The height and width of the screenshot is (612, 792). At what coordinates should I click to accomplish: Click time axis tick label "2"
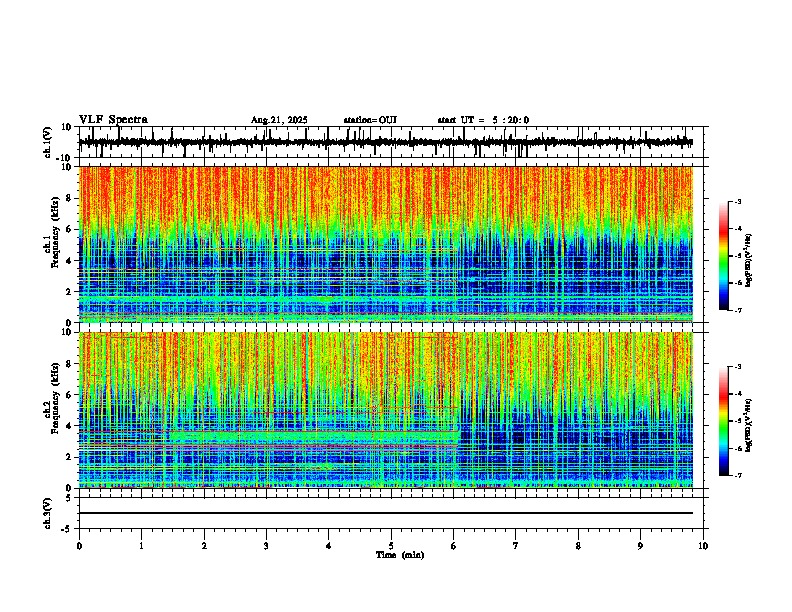click(204, 546)
